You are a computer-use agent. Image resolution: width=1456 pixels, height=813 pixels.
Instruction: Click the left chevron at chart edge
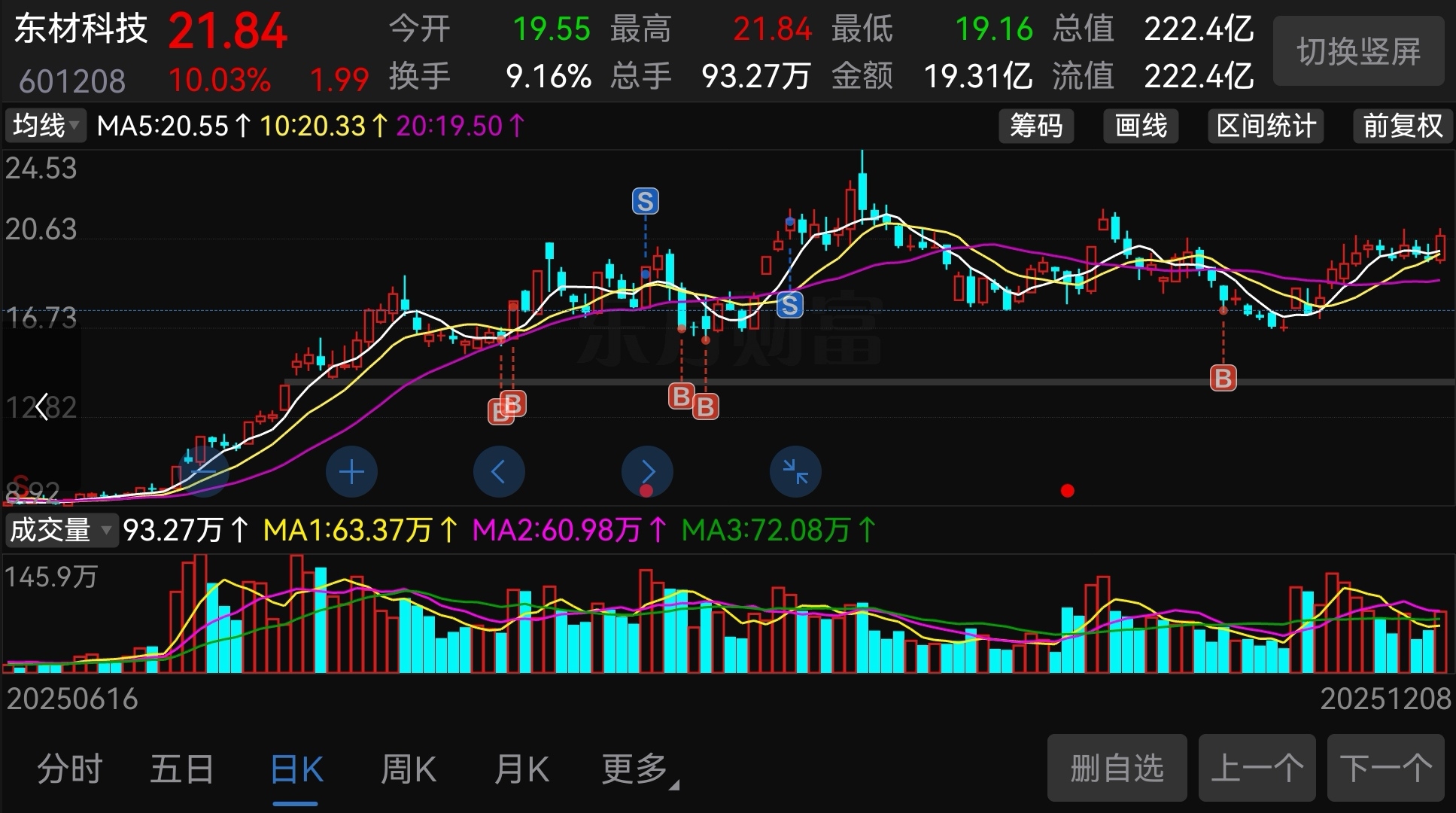pyautogui.click(x=42, y=407)
